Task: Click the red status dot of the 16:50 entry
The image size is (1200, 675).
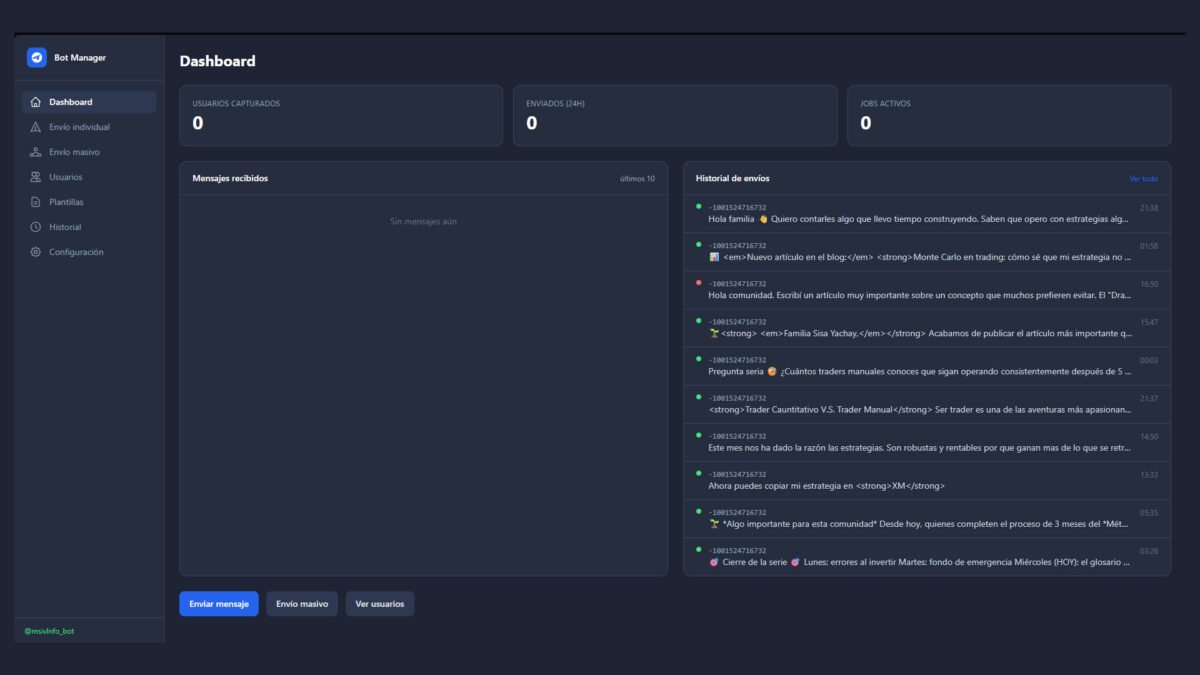Action: [698, 282]
